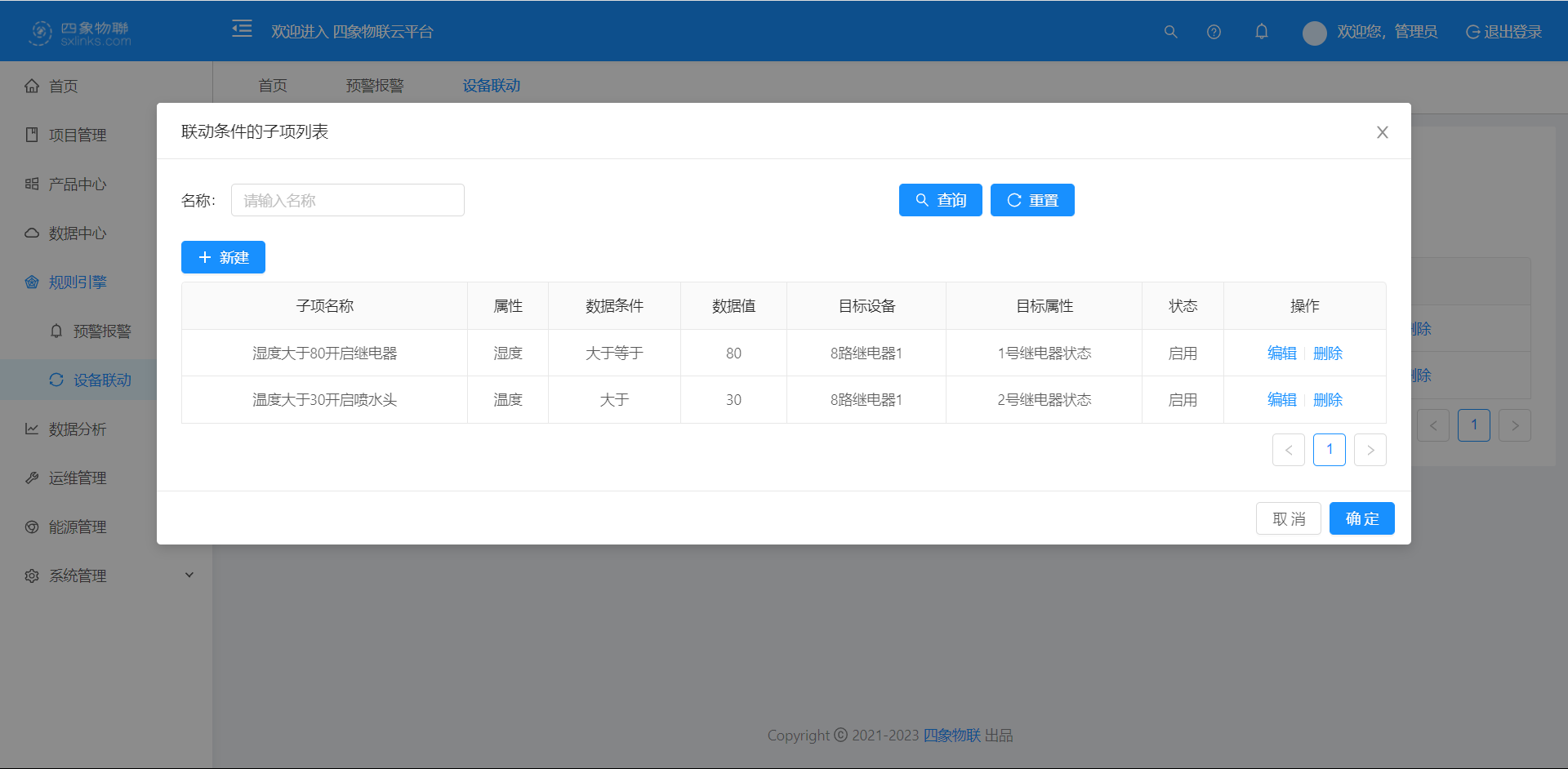Viewport: 1568px width, 769px height.
Task: Confirm the dialog with 确定
Action: (1361, 518)
